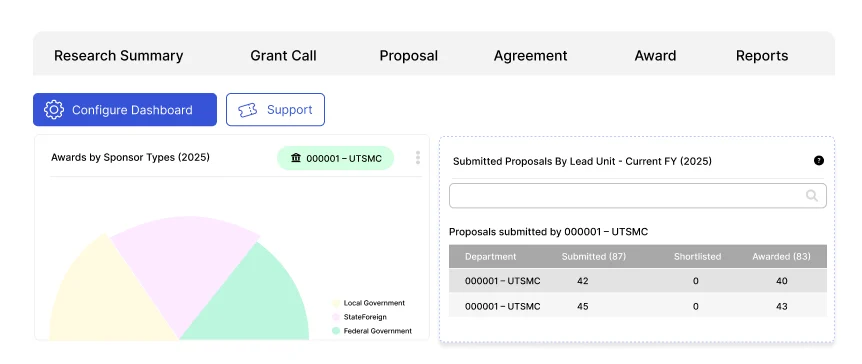
Task: Click the Federal Government legend label
Action: pyautogui.click(x=378, y=331)
